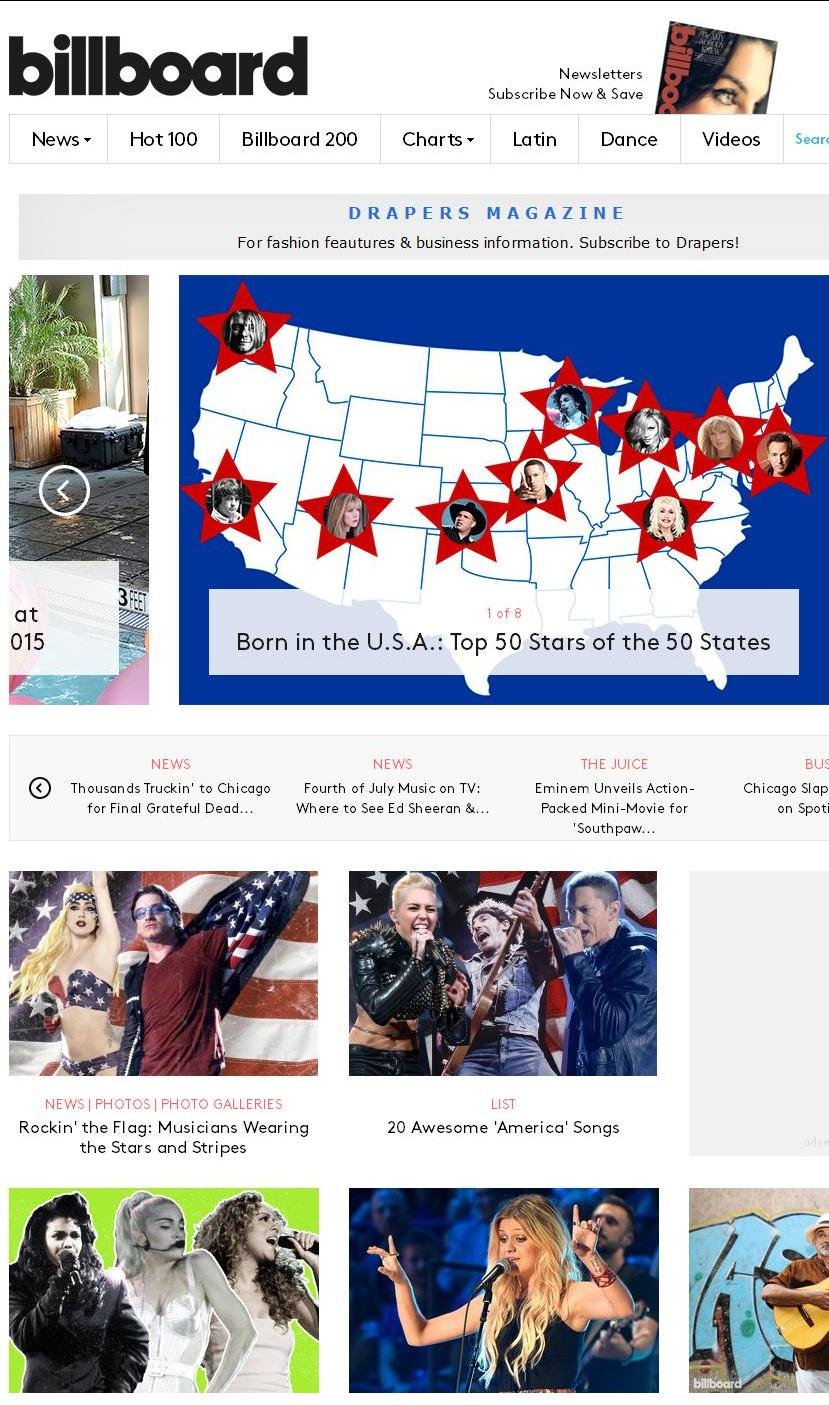Open the Hot 100 menu item
The height and width of the screenshot is (1405, 829).
(x=164, y=139)
